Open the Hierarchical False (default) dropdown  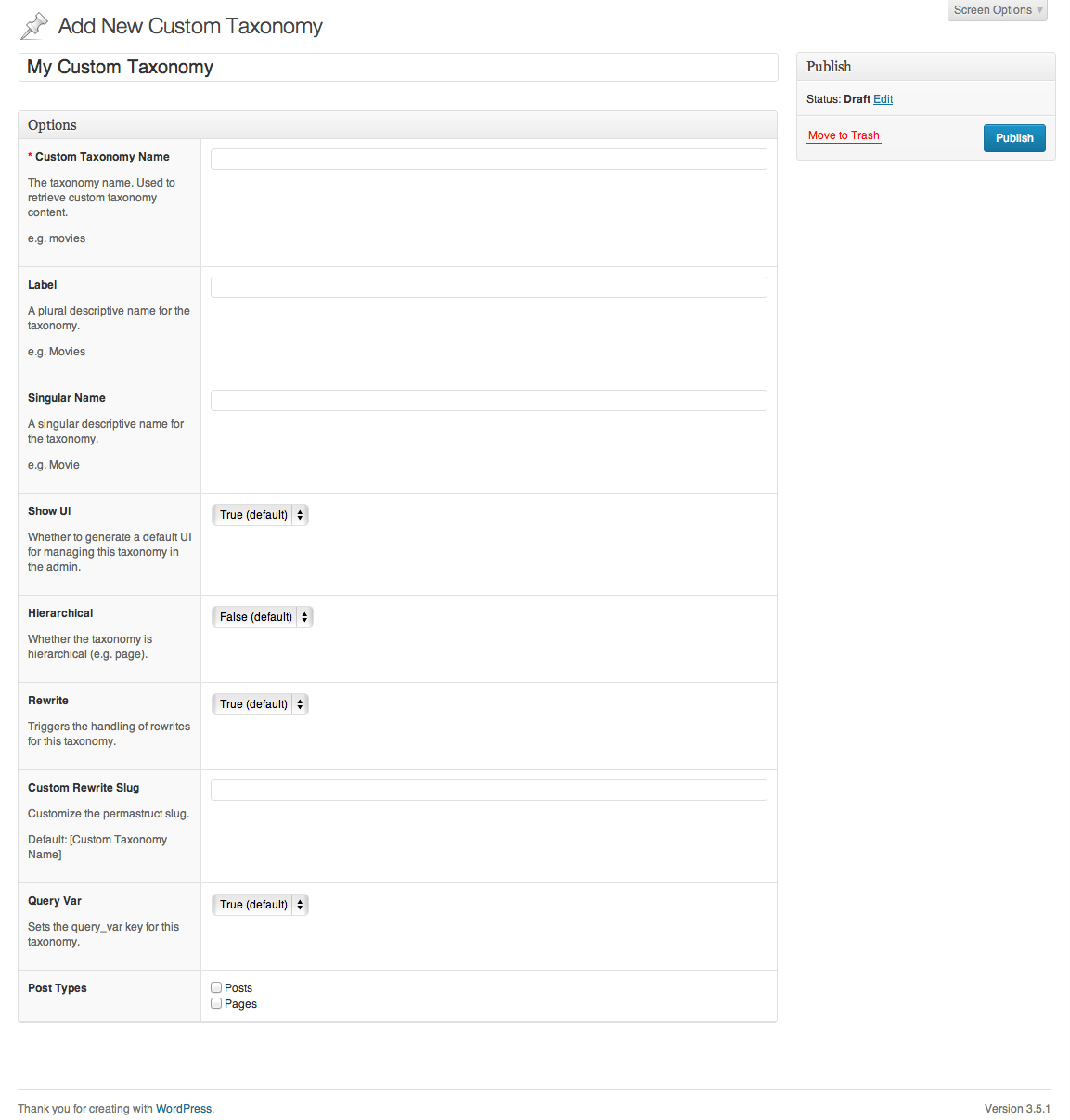[263, 617]
